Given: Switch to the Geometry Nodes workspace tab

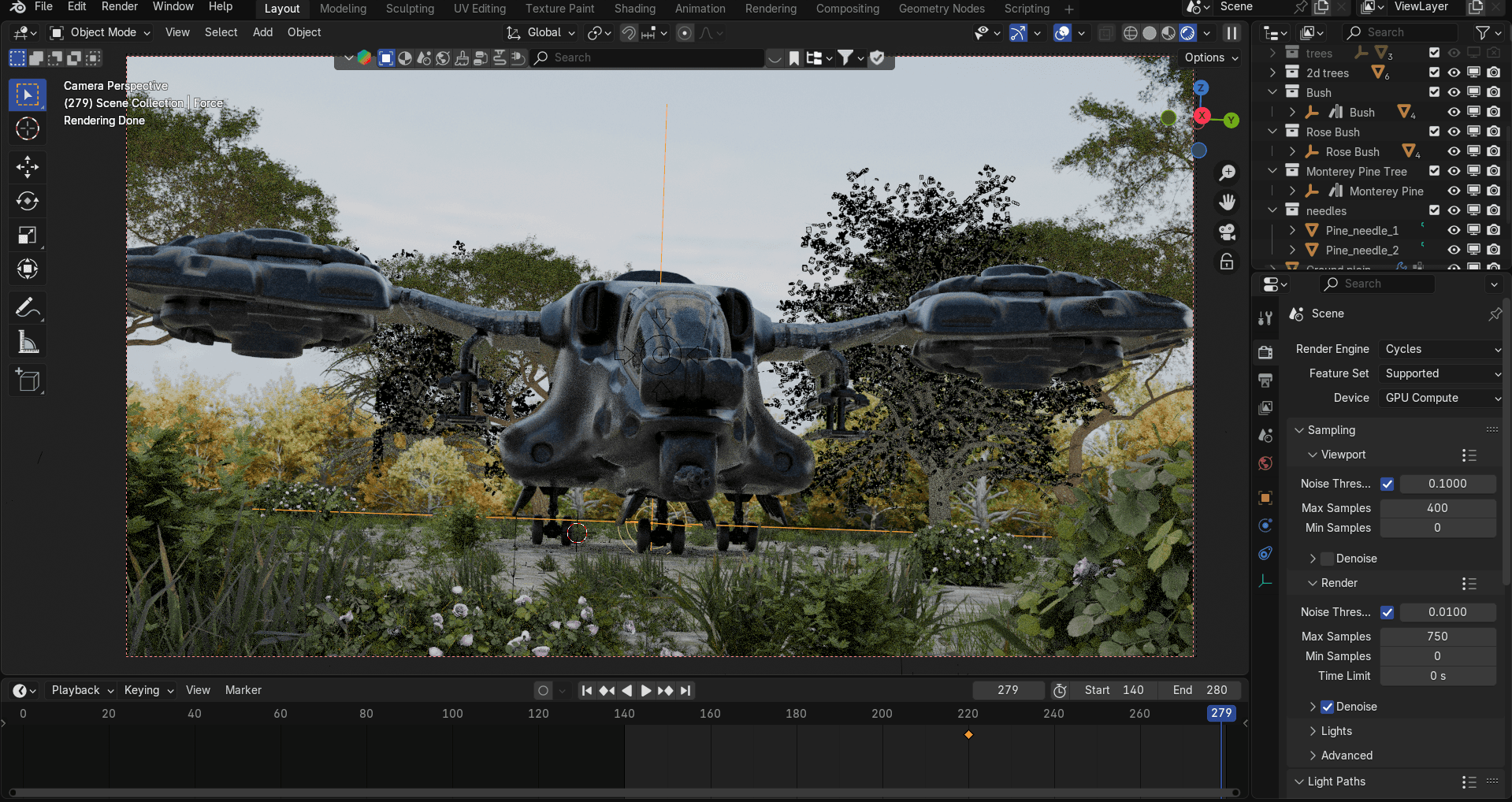Looking at the screenshot, I should 942,9.
